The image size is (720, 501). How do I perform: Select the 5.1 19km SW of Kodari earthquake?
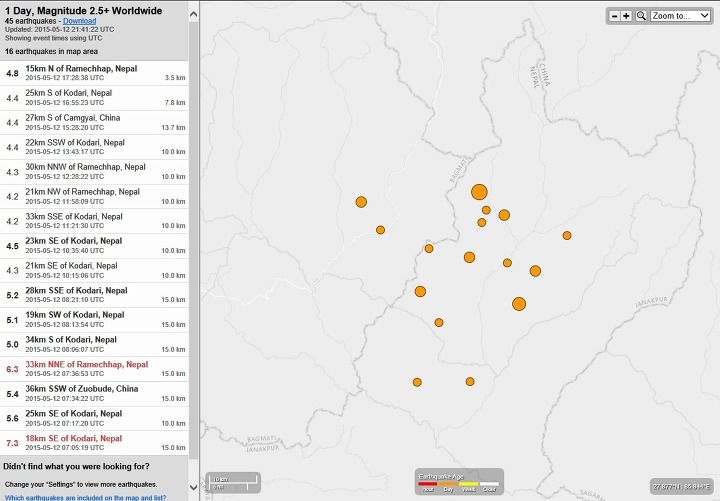pos(94,320)
